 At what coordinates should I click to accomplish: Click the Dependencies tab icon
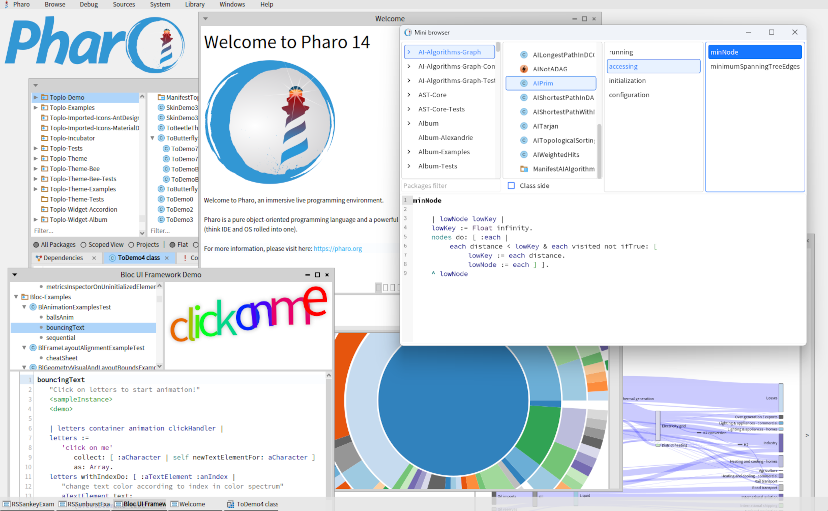tap(39, 258)
